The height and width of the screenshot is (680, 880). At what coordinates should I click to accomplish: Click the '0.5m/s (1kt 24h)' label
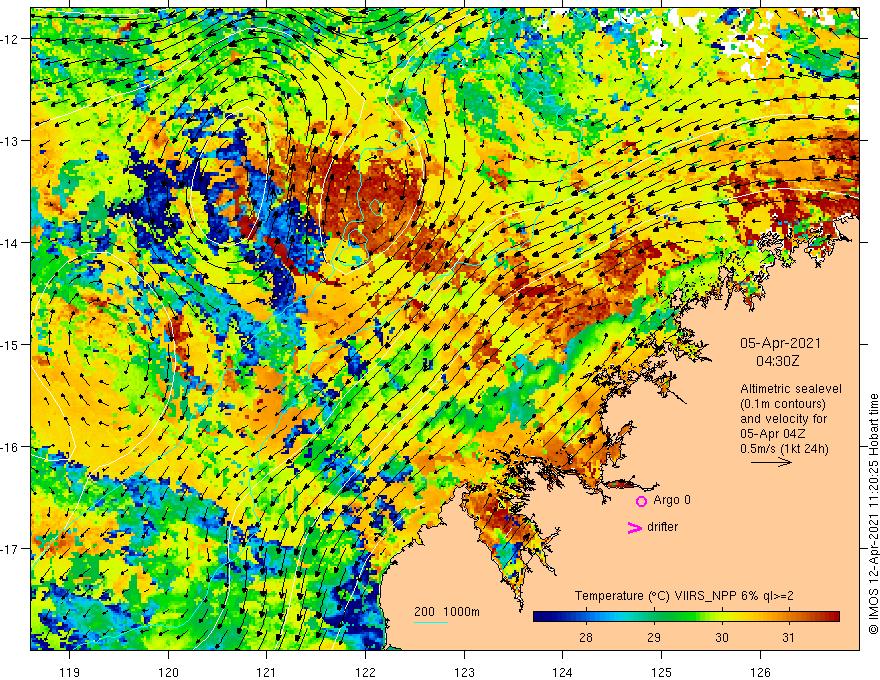coord(784,449)
